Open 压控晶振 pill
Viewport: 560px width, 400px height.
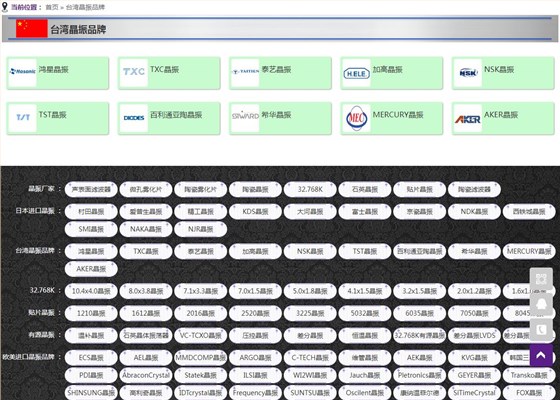[255, 335]
